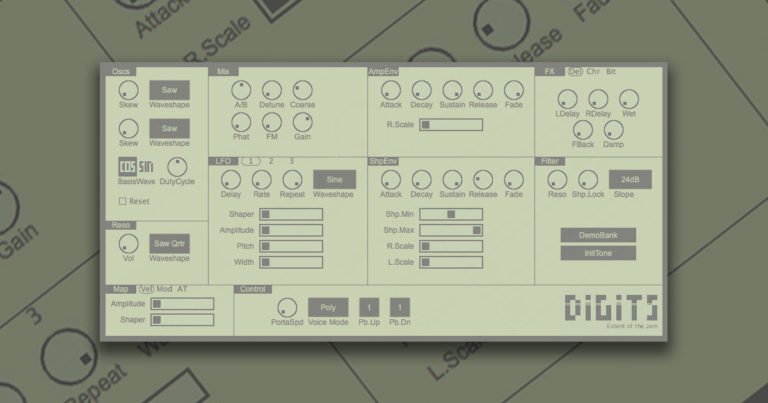Adjust the DutyCycle knob
768x403 pixels.
pos(177,167)
